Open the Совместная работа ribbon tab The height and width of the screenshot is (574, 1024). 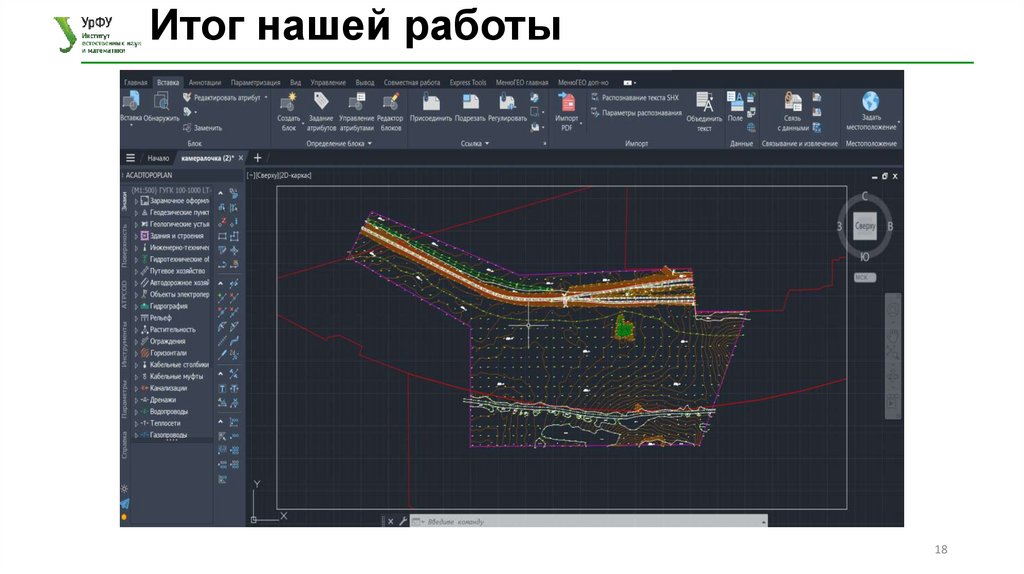coord(411,82)
